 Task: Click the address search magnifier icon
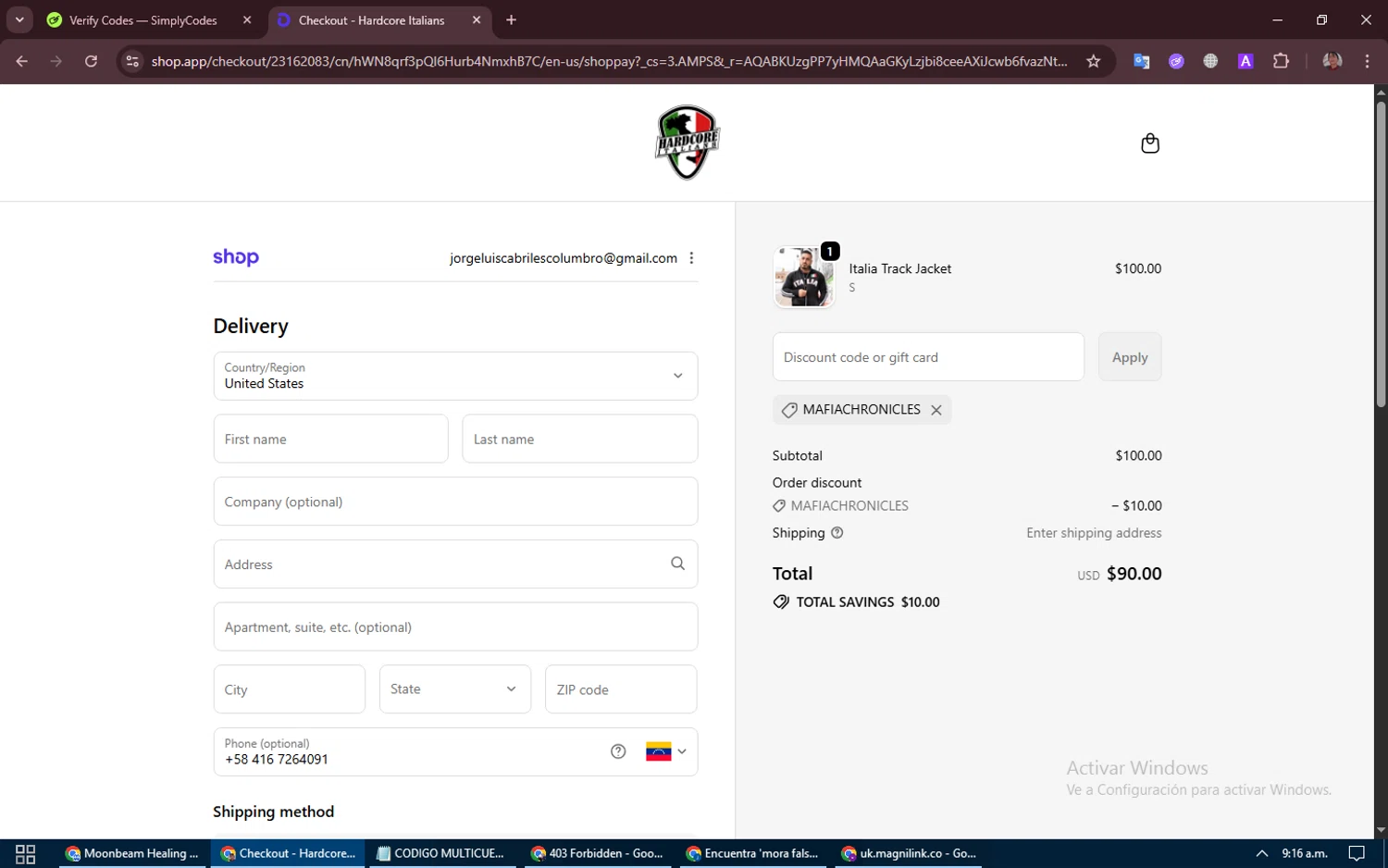point(677,564)
